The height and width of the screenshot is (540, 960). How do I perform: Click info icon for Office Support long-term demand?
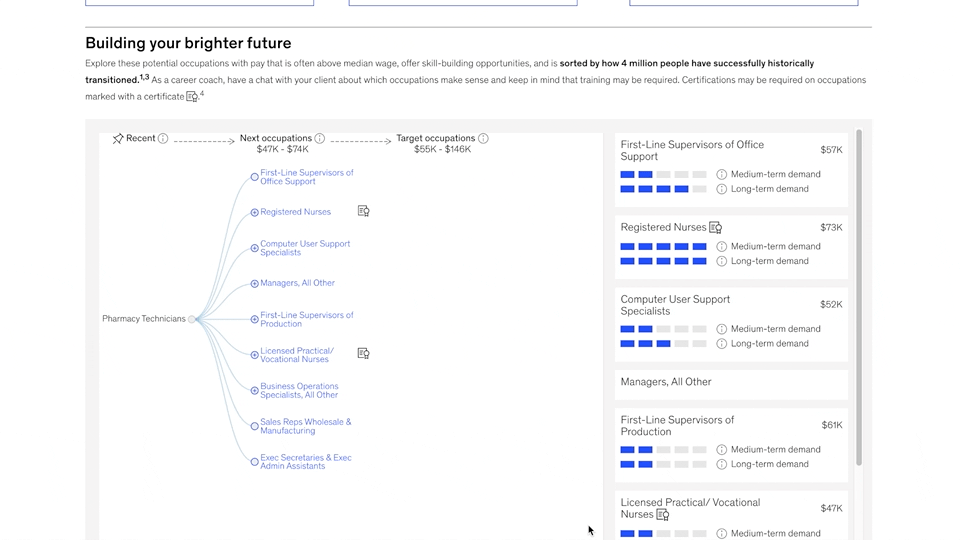click(x=722, y=189)
